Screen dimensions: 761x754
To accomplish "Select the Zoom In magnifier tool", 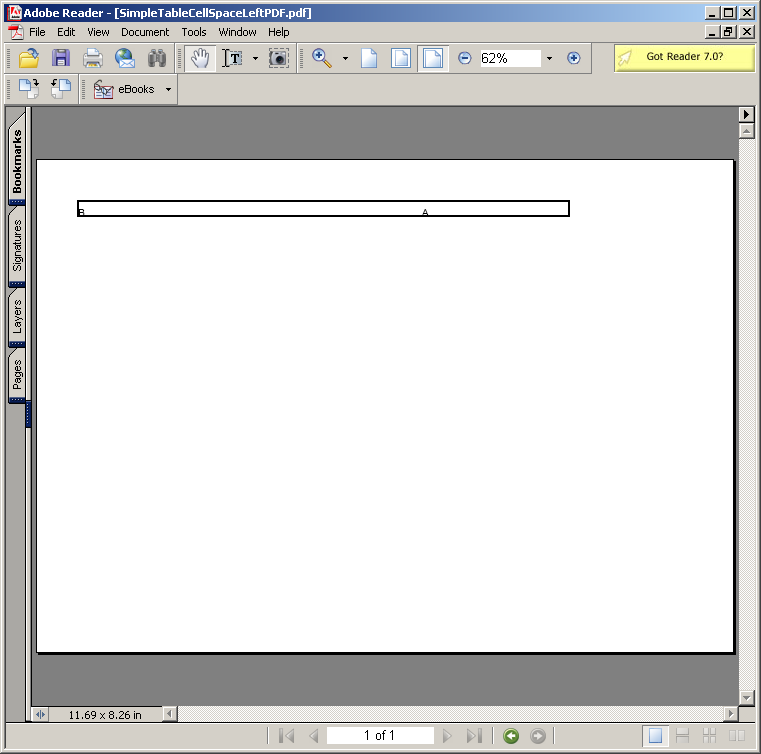I will tap(321, 58).
